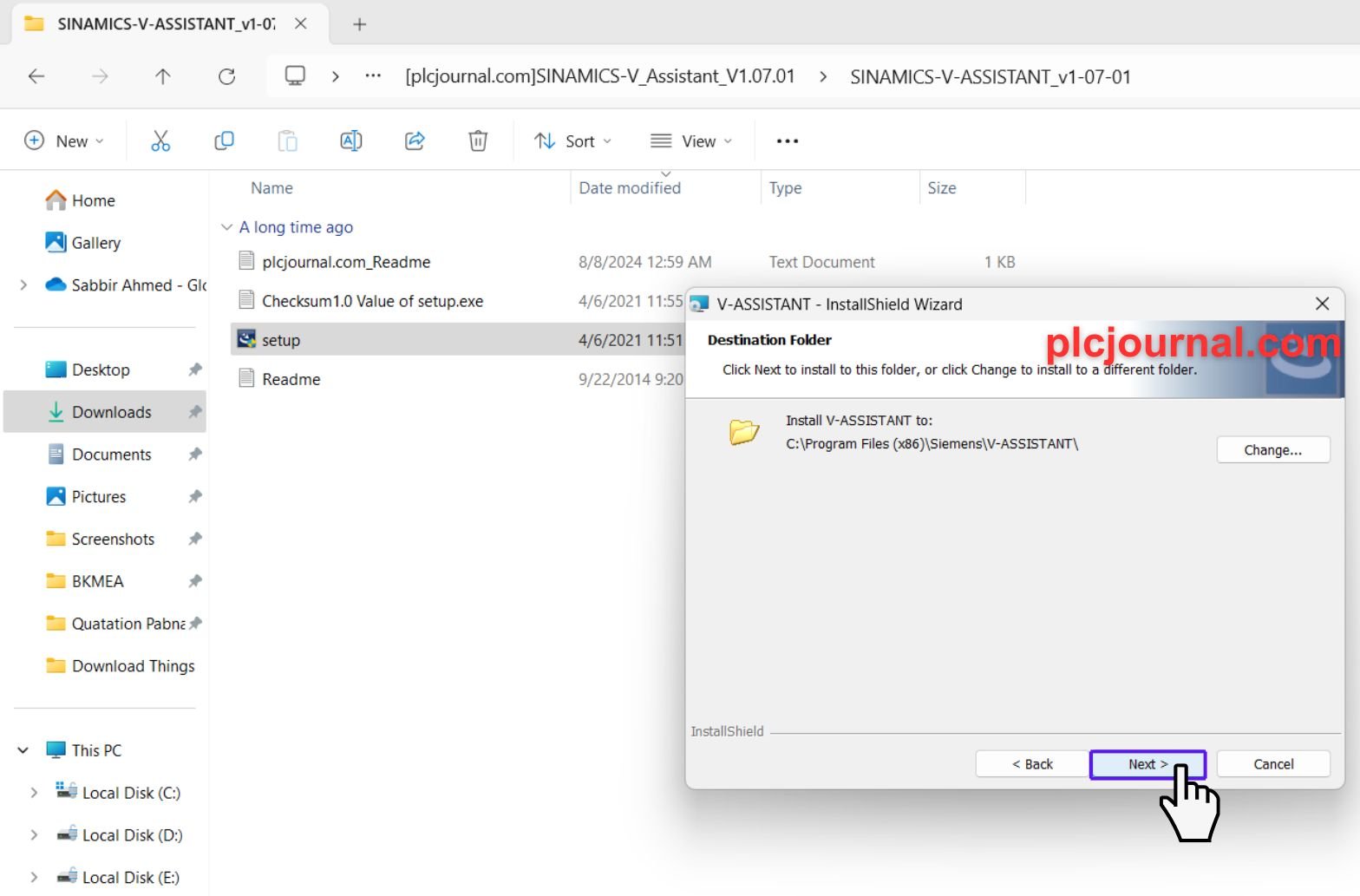Click the pin icon beside Screenshots

195,539
